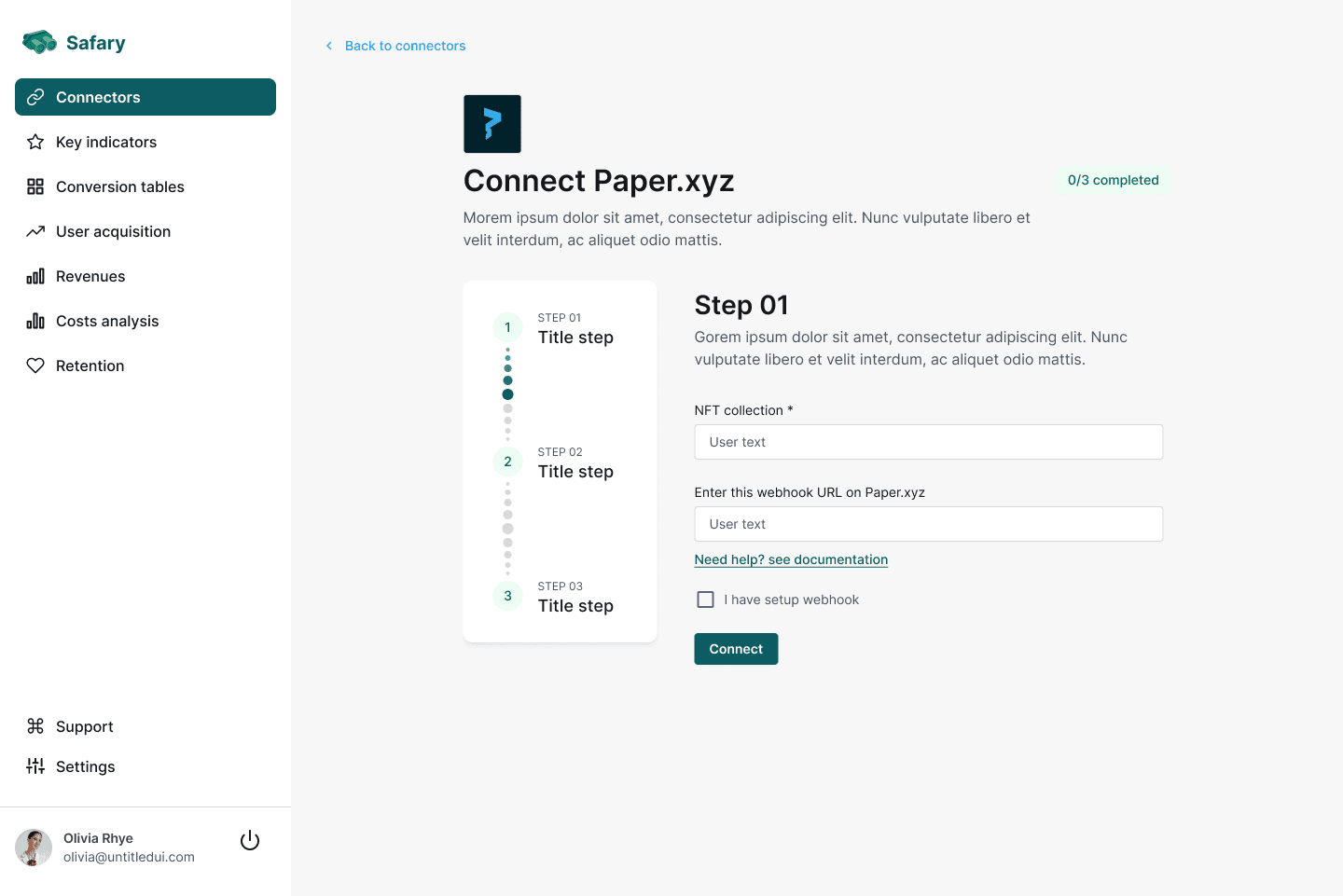Click the Support command icon
The image size is (1343, 896).
point(35,726)
